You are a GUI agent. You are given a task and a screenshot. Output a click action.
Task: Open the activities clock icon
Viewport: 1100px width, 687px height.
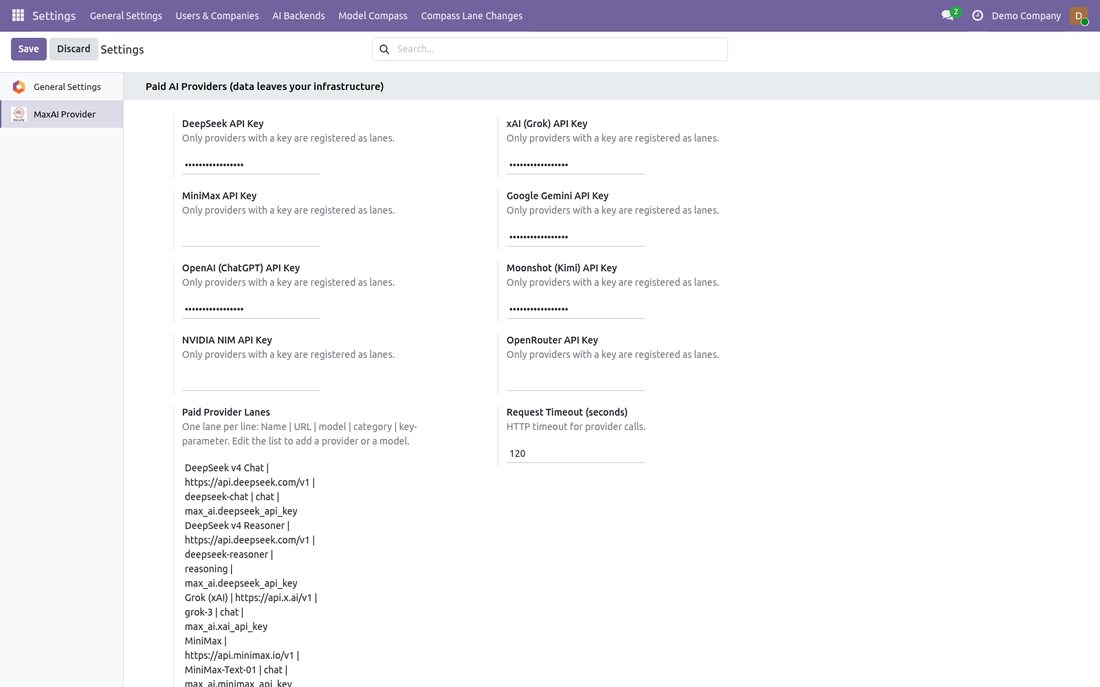point(977,15)
